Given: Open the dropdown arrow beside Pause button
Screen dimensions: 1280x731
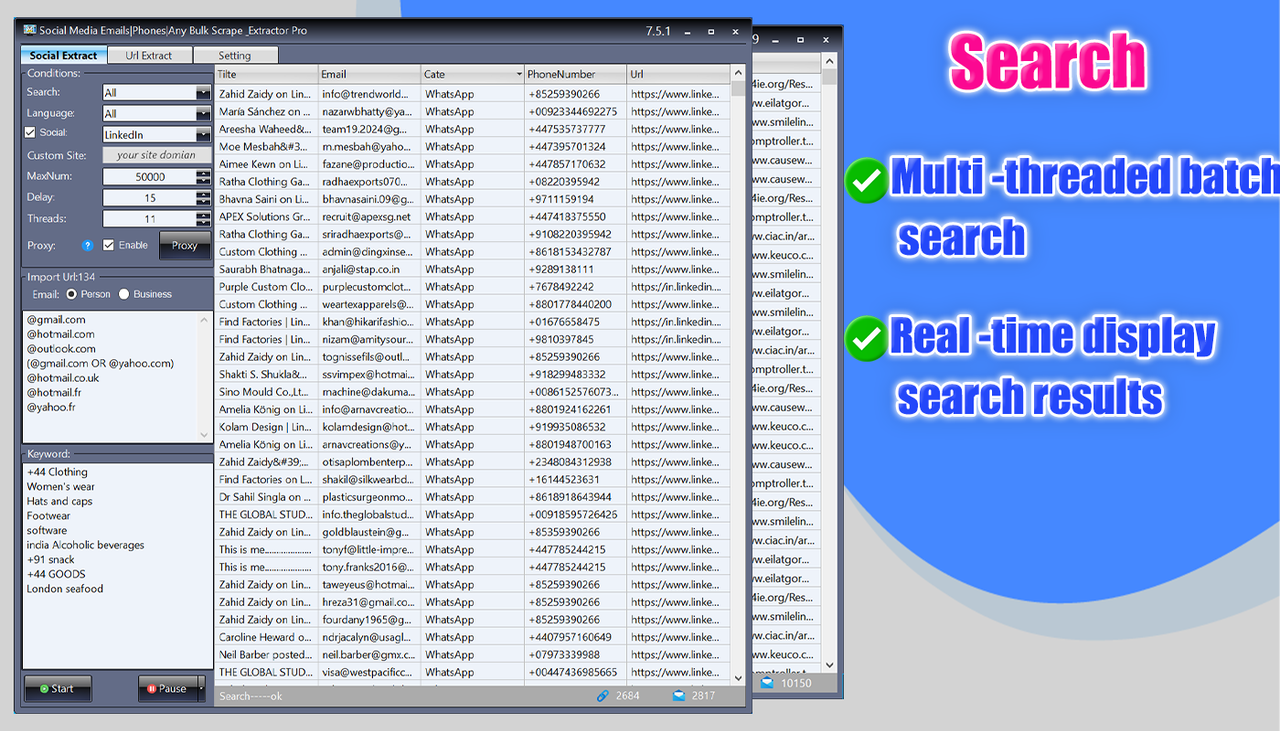Looking at the screenshot, I should point(201,688).
